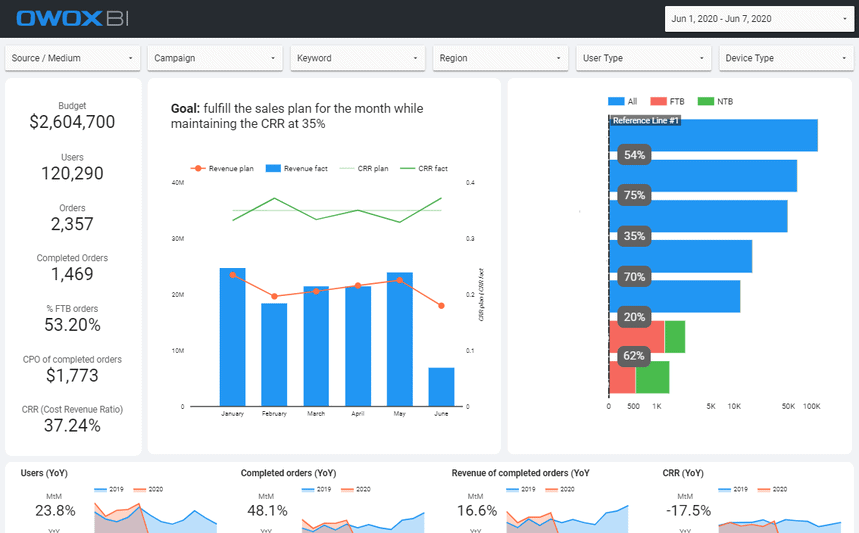Select the Orders value 2,357

point(72,223)
